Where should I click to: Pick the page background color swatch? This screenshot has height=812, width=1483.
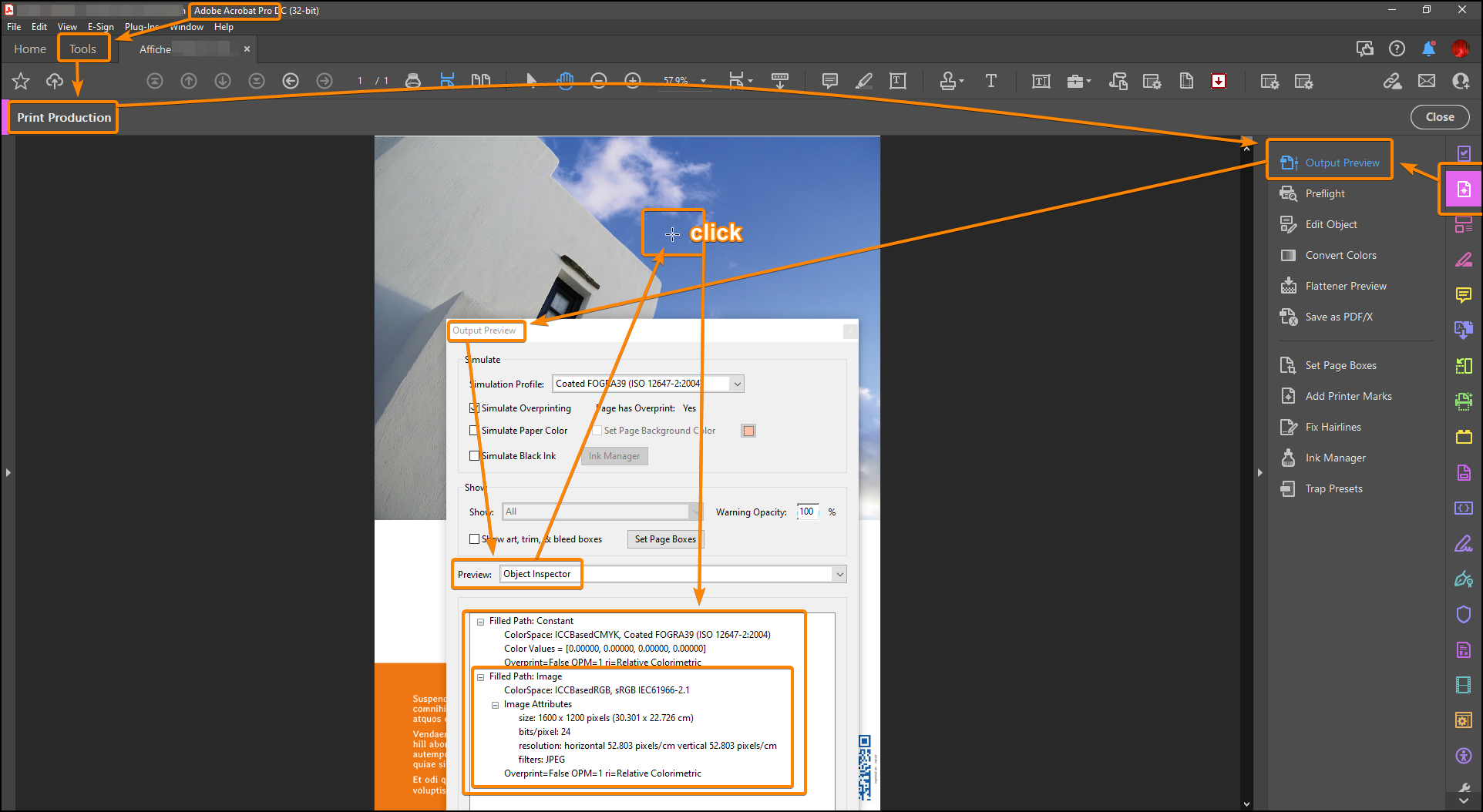(748, 431)
